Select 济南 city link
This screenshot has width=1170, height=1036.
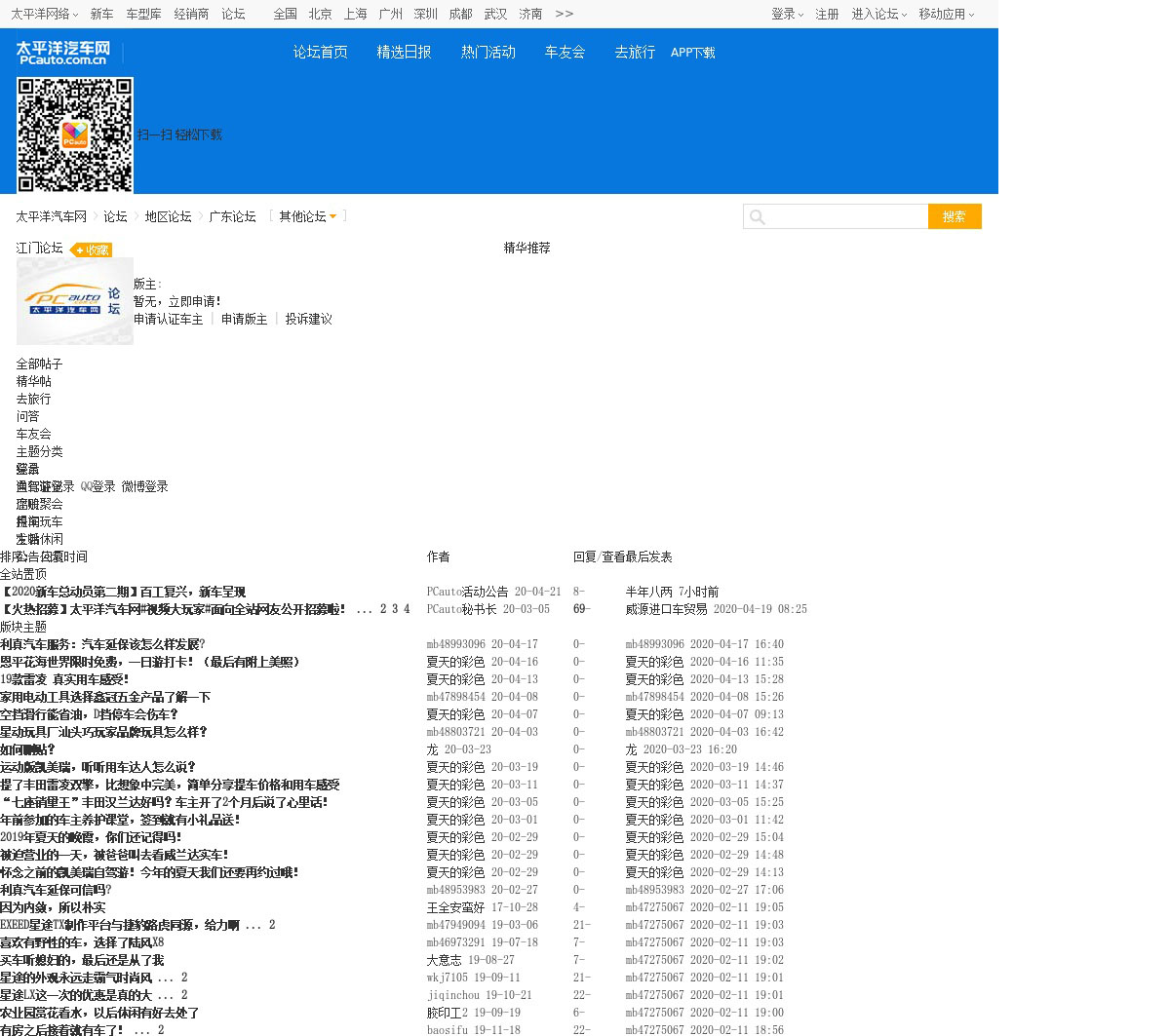coord(531,14)
